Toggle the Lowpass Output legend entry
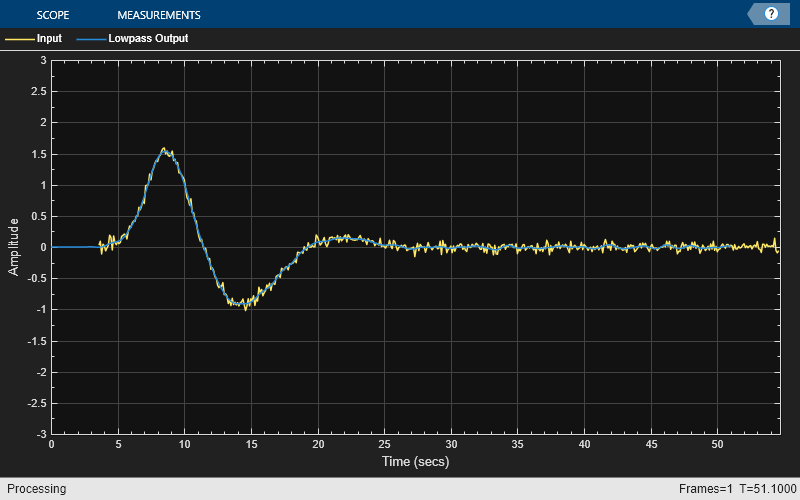The width and height of the screenshot is (800, 500). click(x=148, y=39)
